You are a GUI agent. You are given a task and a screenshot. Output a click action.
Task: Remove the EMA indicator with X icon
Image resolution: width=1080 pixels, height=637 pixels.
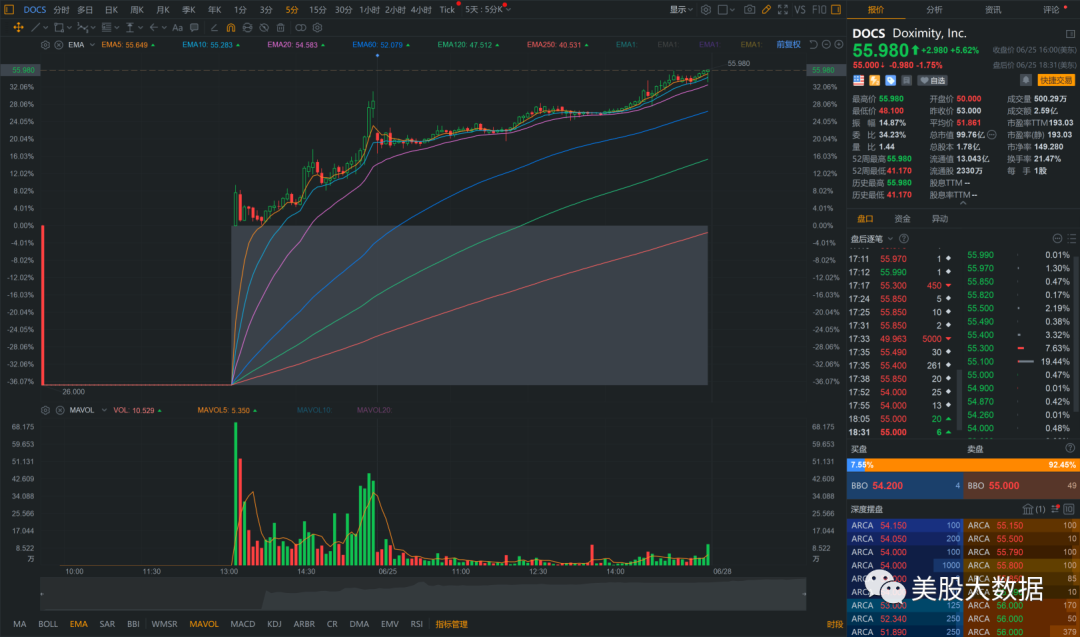59,45
